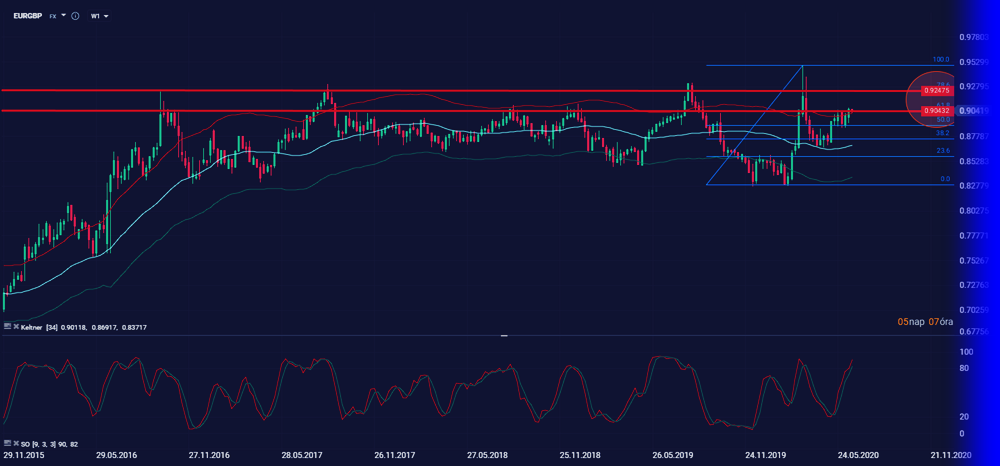The width and height of the screenshot is (1000, 466).
Task: Remove the SO oscillator with X
Action: (17, 442)
